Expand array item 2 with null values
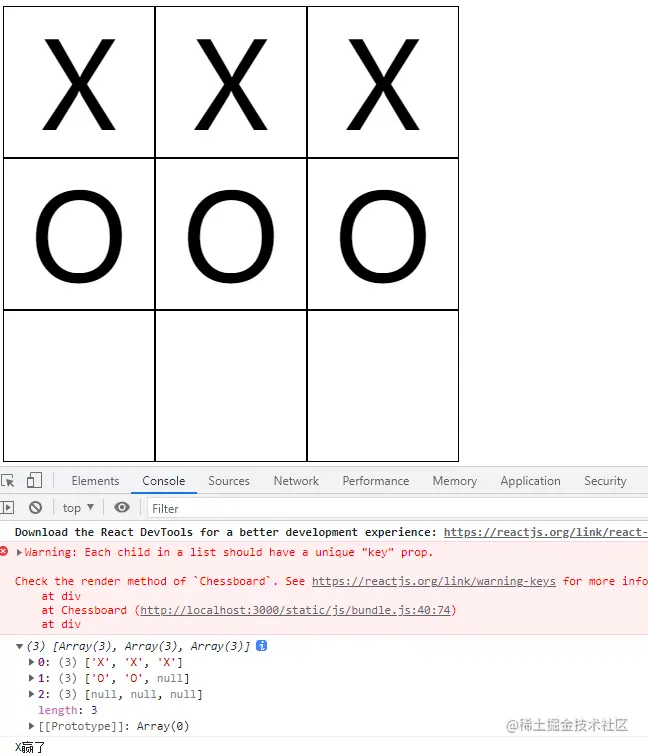This screenshot has width=648, height=753. (x=31, y=694)
